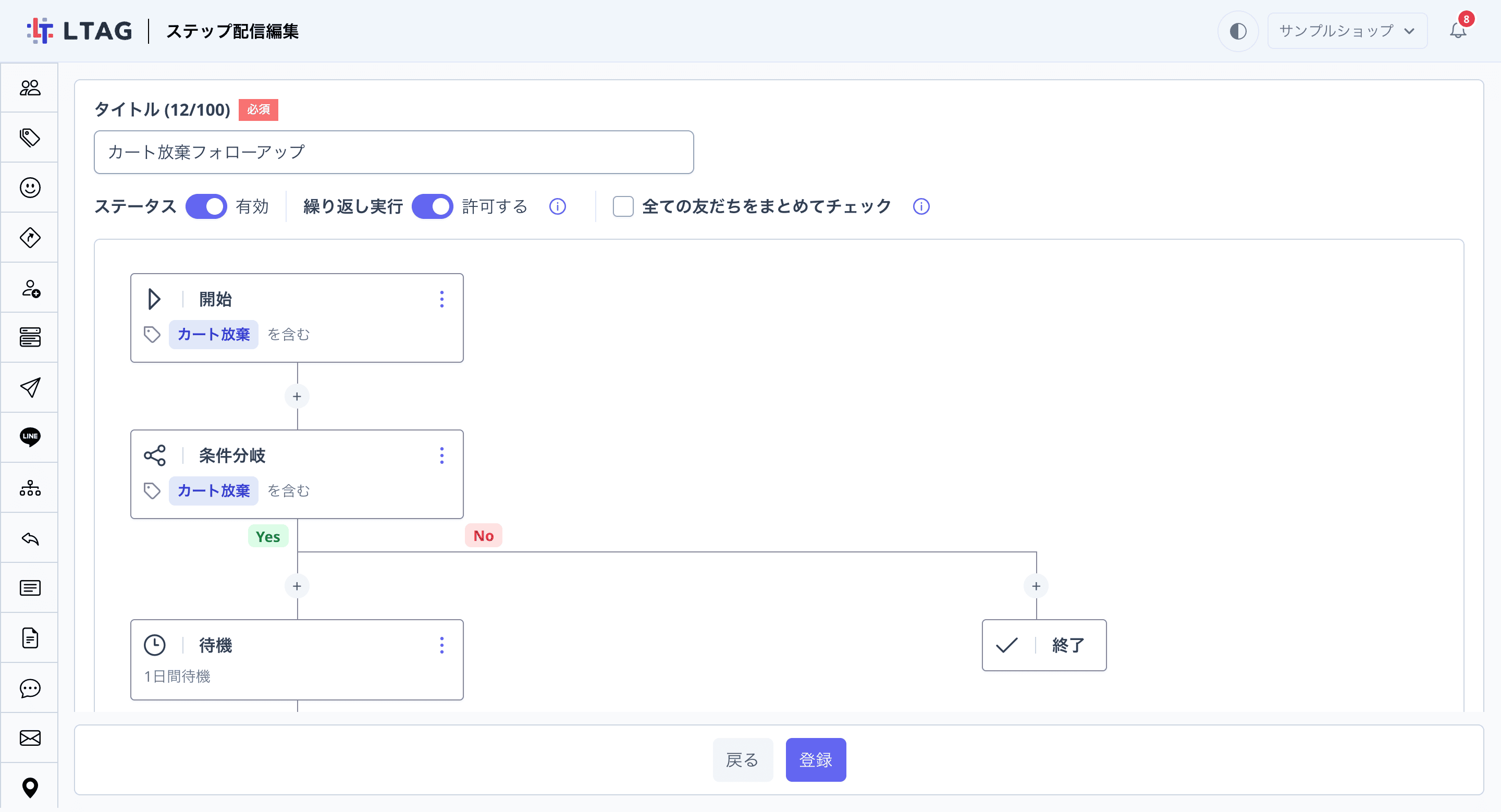Click the 1日間待機 text in wait node
Screen dimensions: 1501x812
click(x=177, y=675)
